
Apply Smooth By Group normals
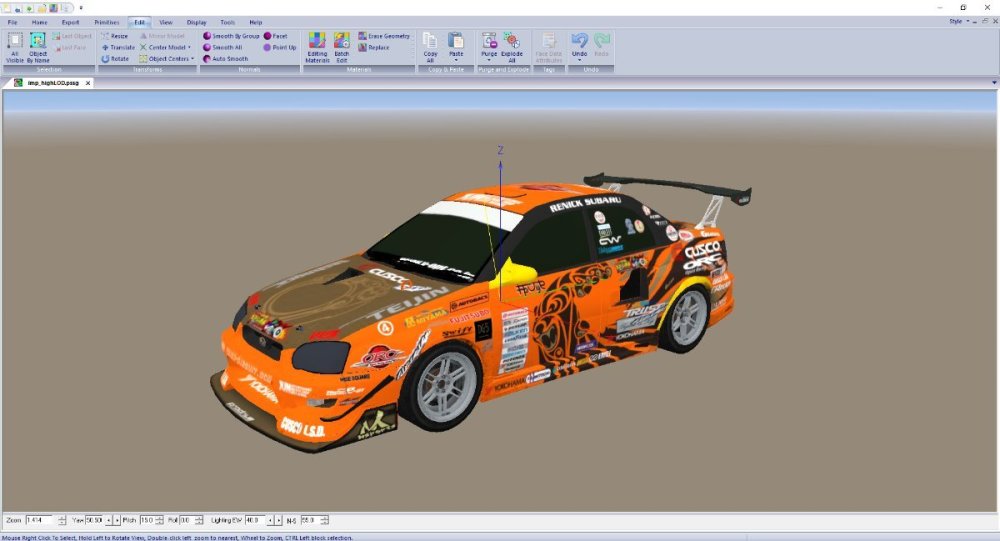pos(231,36)
